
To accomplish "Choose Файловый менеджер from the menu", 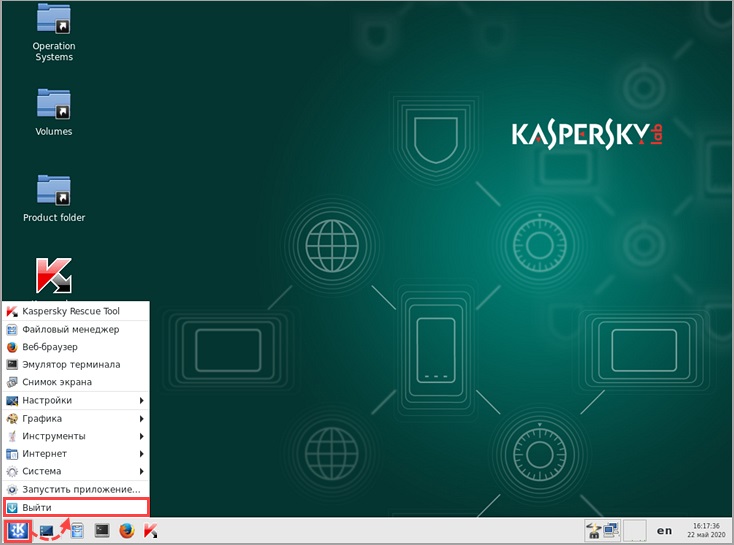I will coord(76,330).
